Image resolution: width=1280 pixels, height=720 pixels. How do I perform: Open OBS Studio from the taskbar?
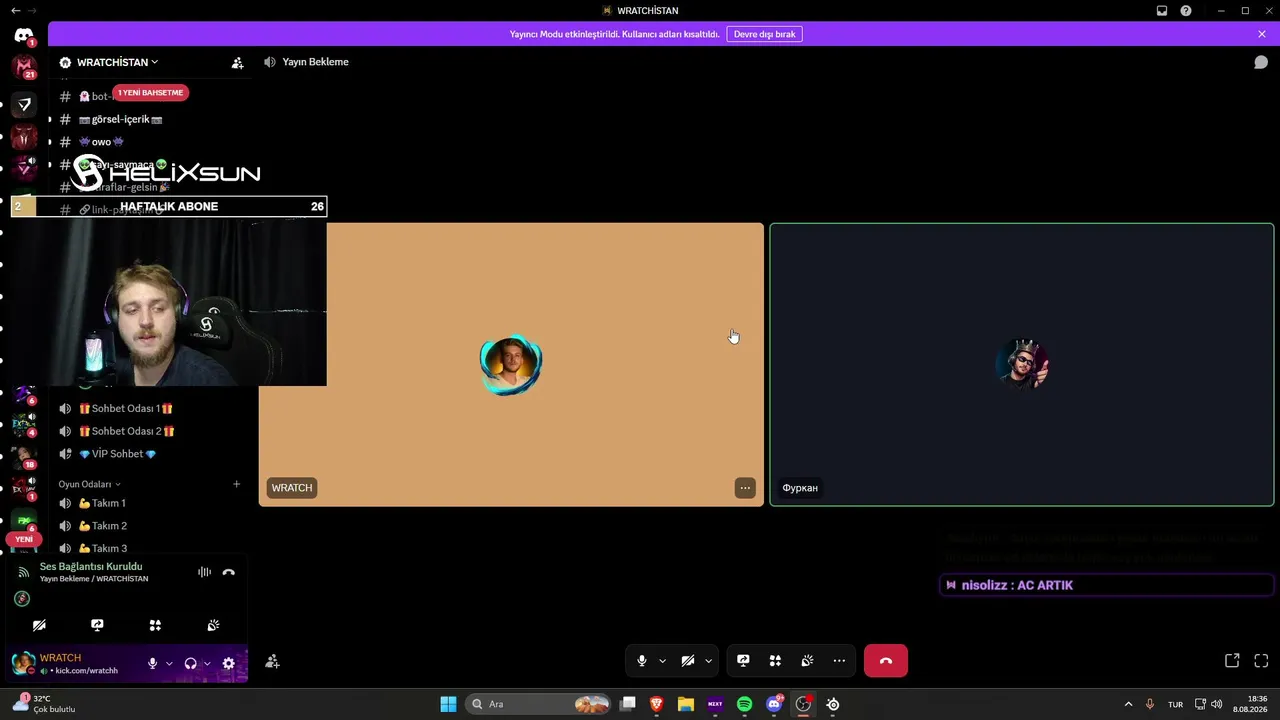803,704
